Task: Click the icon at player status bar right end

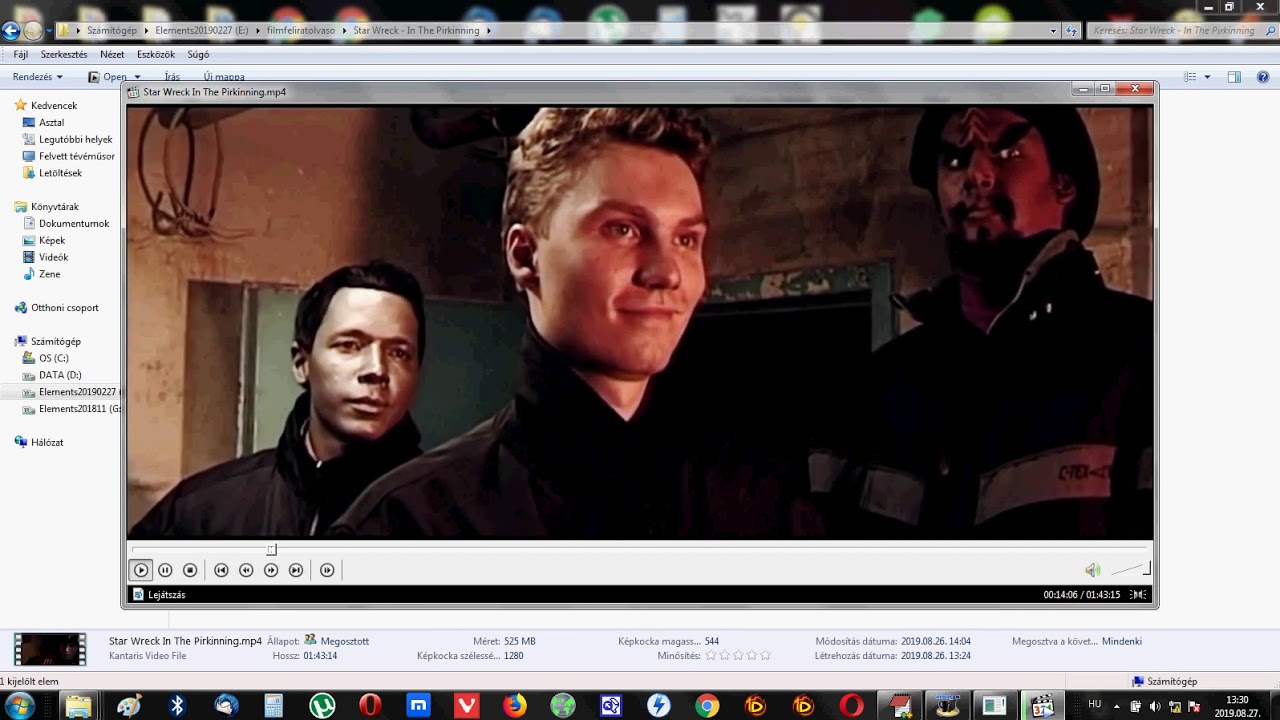Action: [x=1138, y=594]
